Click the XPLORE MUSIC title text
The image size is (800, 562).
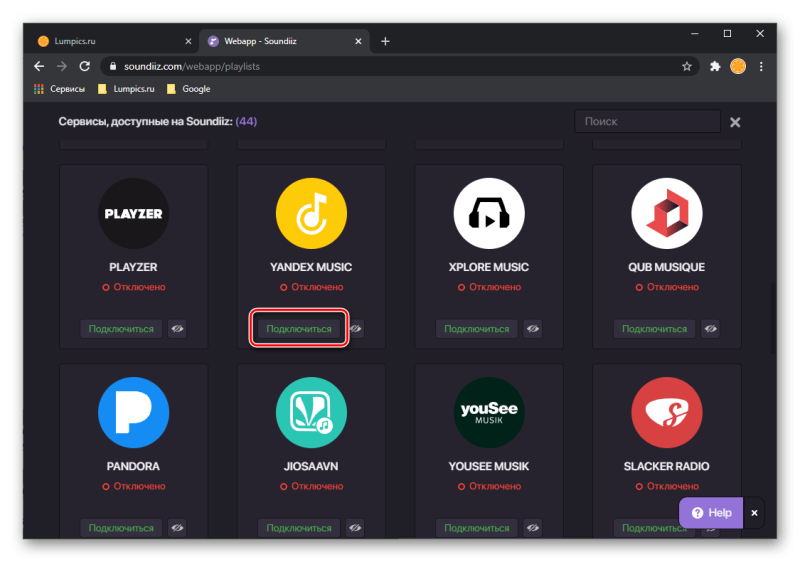(489, 267)
